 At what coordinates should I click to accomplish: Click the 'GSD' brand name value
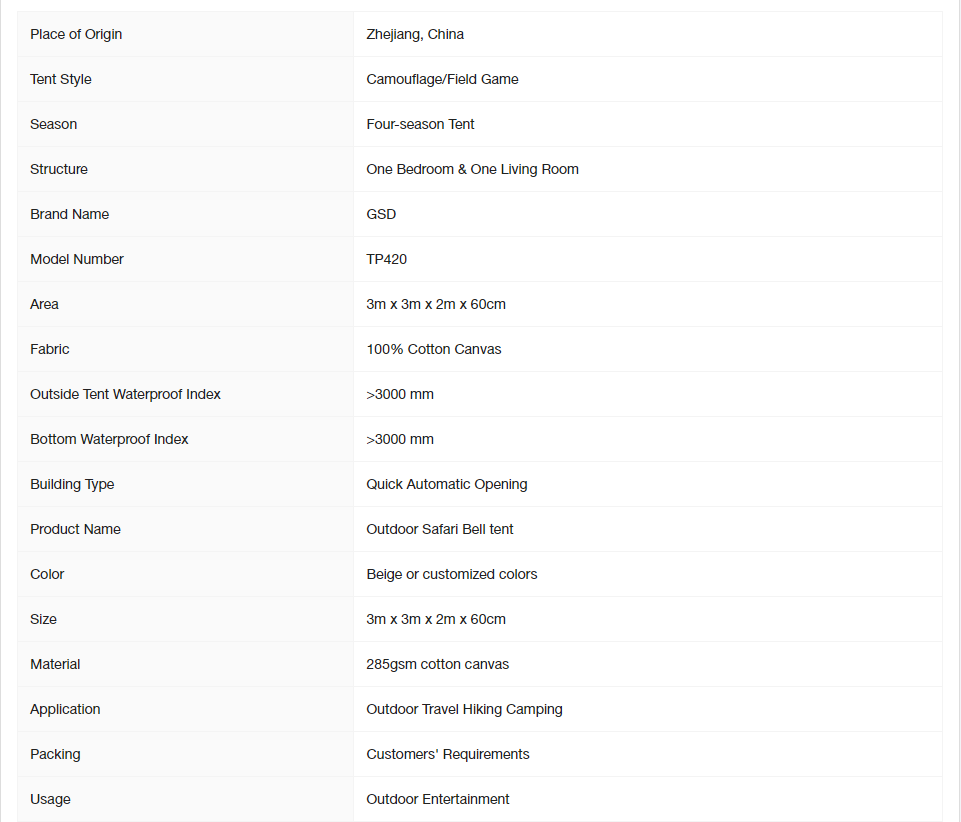[381, 215]
